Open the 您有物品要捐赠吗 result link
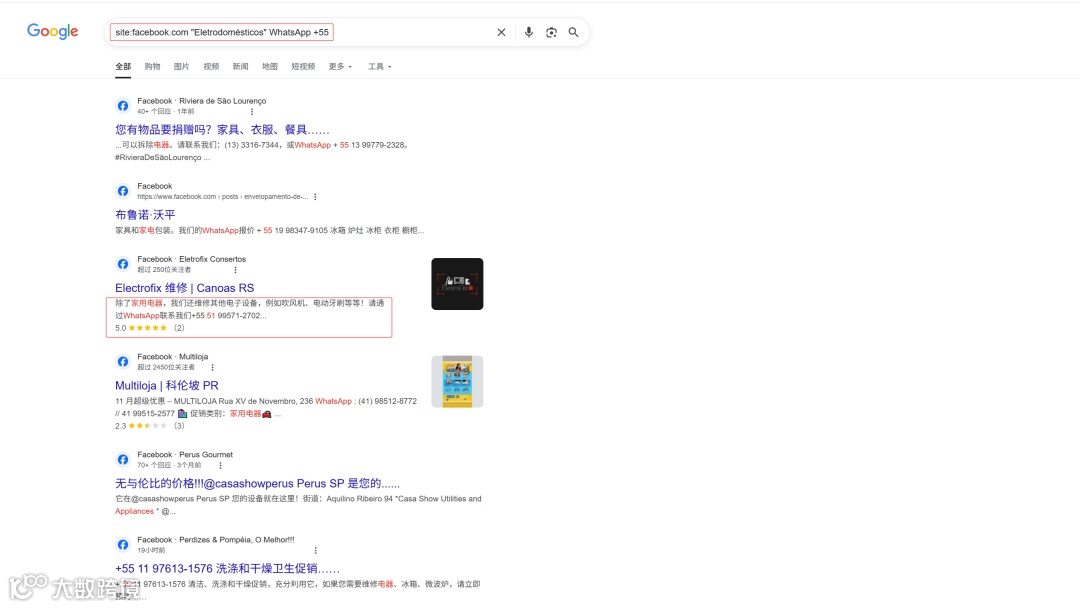This screenshot has width=1080, height=608. coord(222,129)
